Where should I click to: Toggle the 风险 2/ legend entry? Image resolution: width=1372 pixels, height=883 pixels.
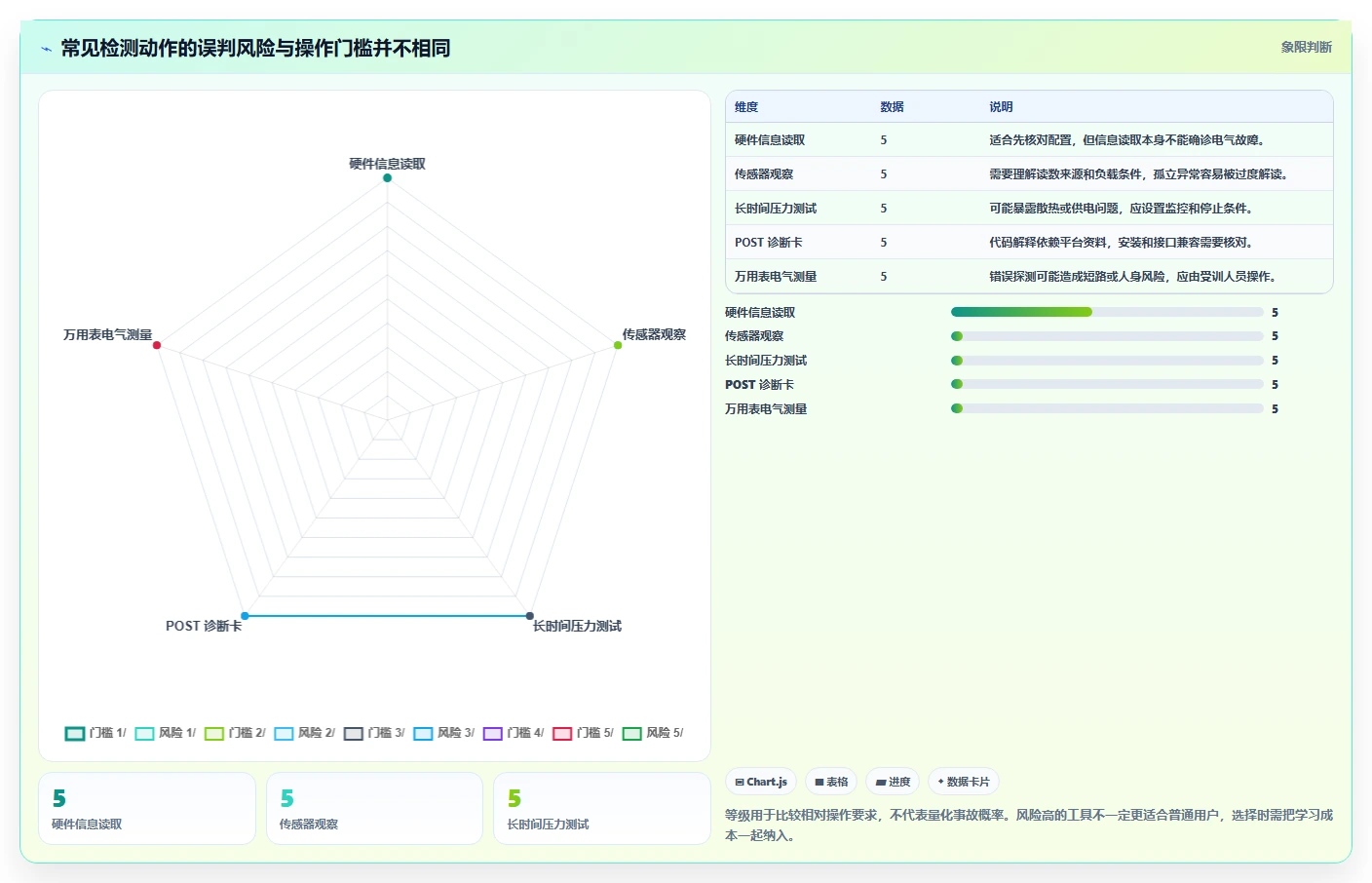[x=305, y=733]
